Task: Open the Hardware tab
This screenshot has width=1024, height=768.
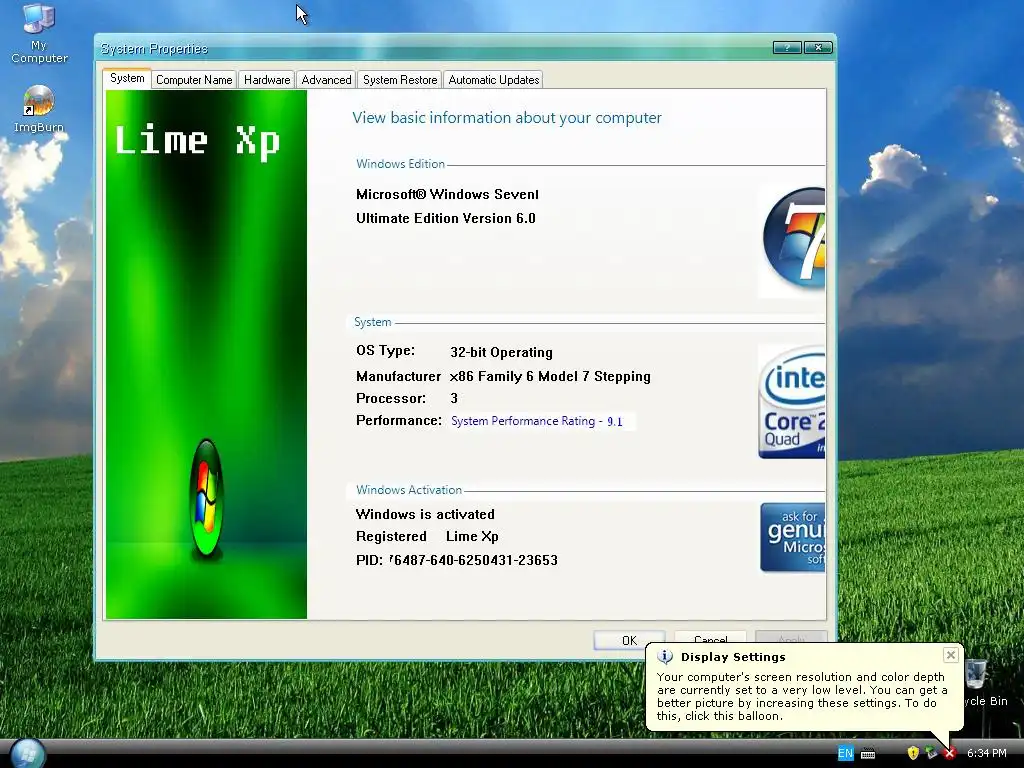Action: click(x=266, y=80)
